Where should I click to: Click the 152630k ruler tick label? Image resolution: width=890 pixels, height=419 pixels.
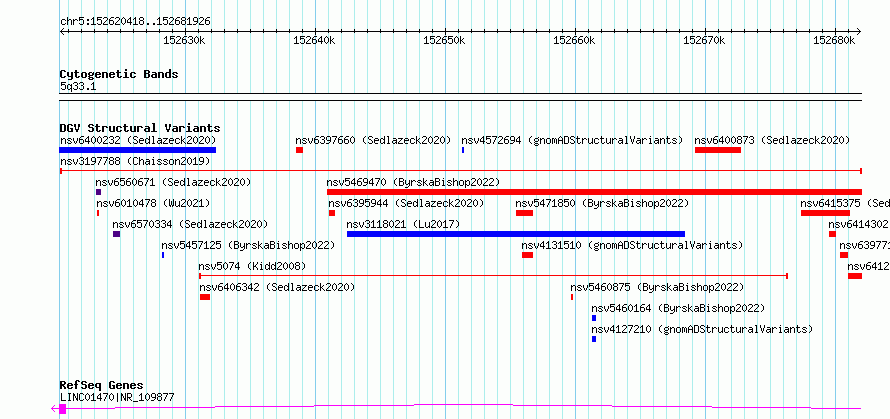(184, 40)
